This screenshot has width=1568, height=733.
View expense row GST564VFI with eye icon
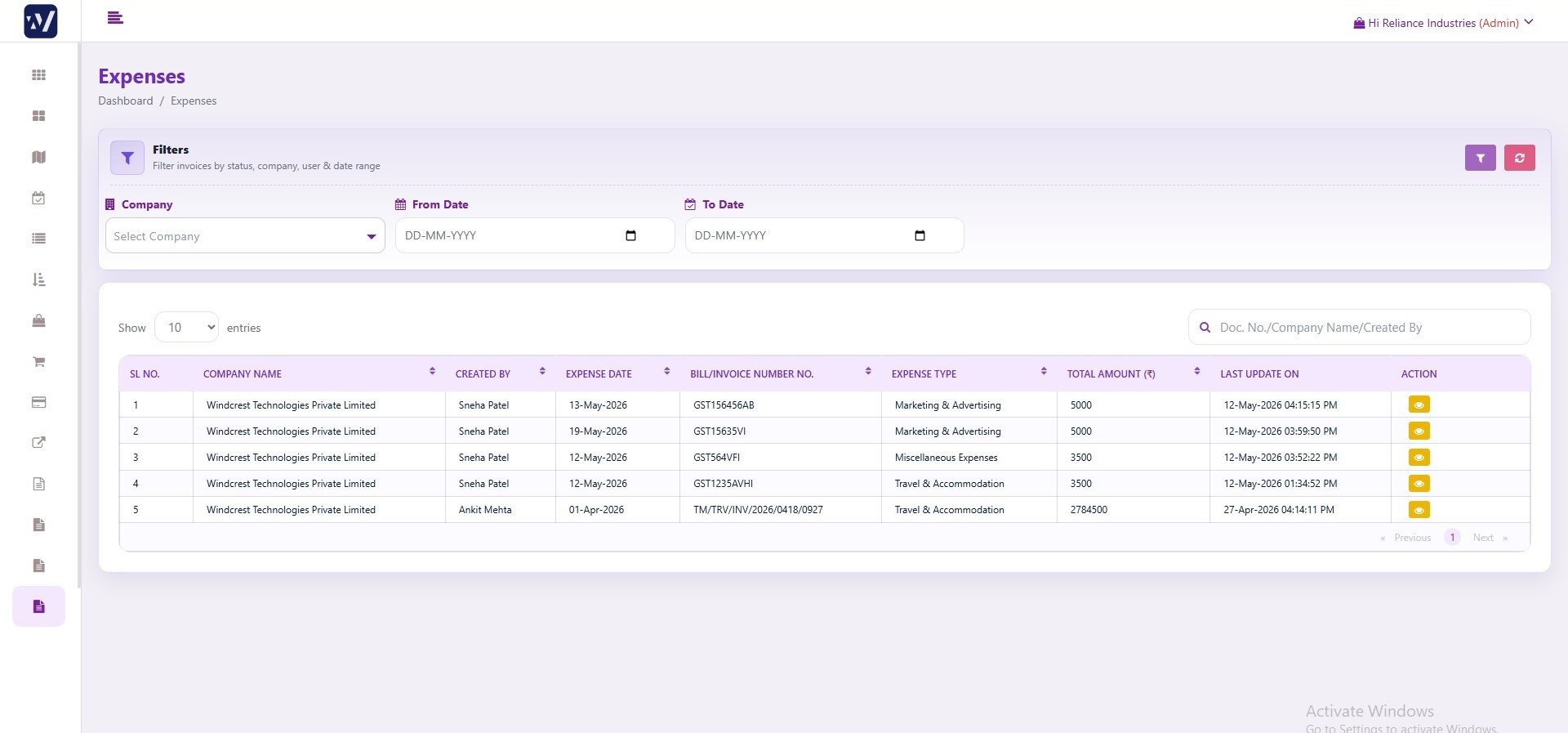coord(1419,457)
